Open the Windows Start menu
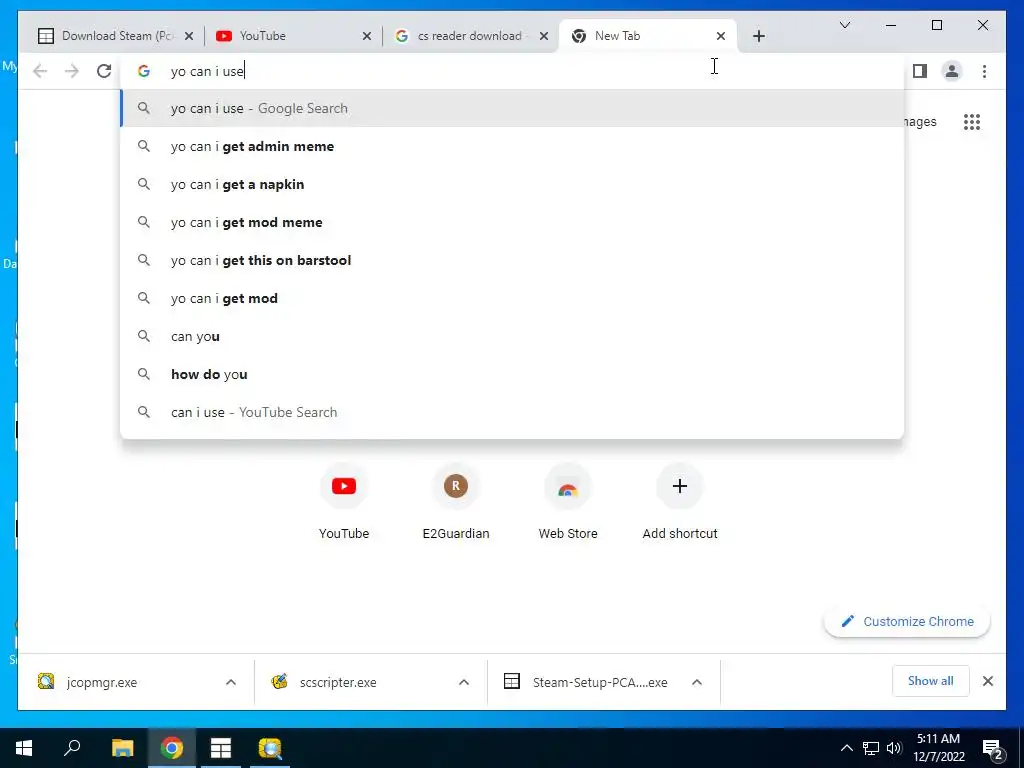This screenshot has height=768, width=1024. click(x=24, y=748)
